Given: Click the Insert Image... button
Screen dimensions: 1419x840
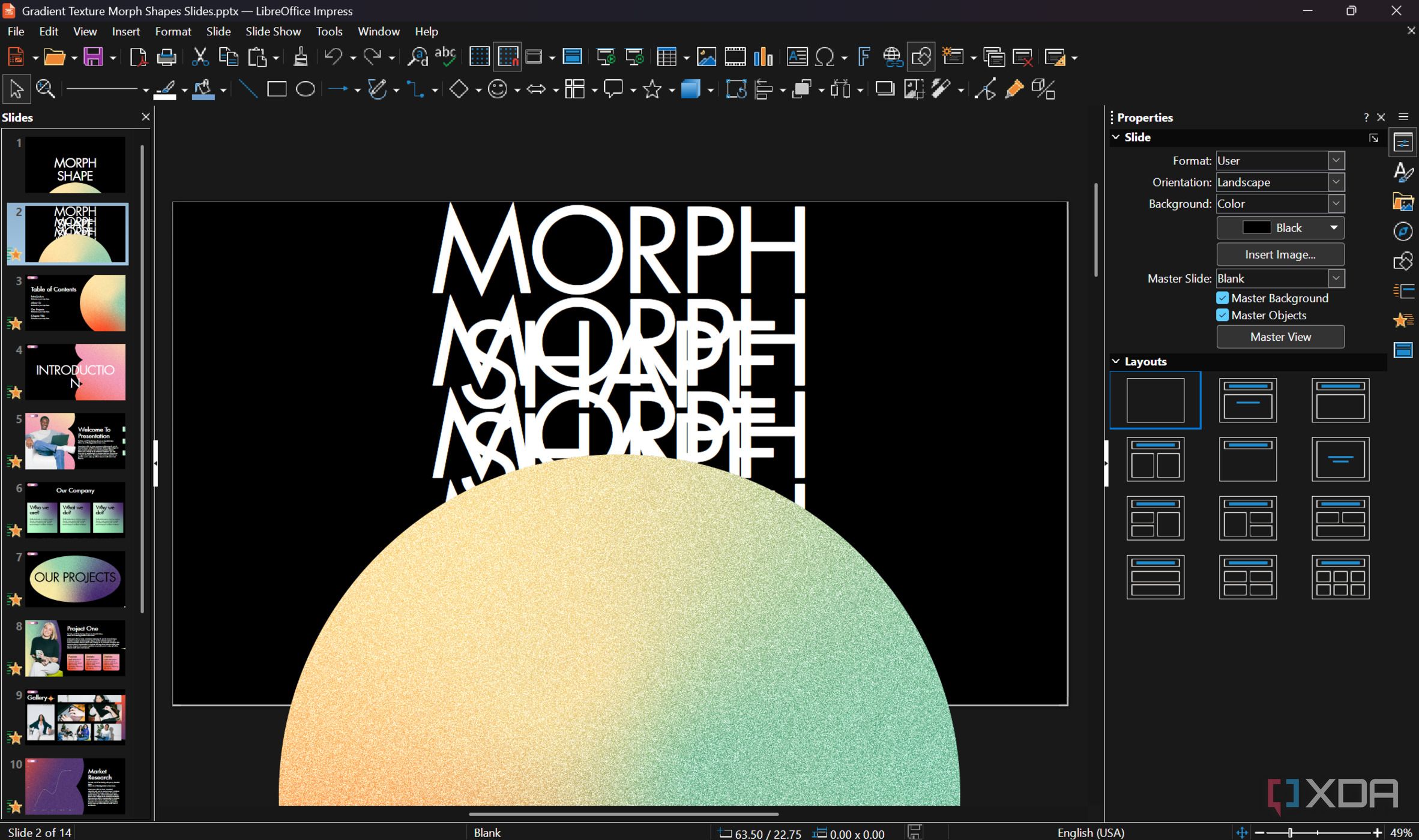Looking at the screenshot, I should pyautogui.click(x=1280, y=254).
